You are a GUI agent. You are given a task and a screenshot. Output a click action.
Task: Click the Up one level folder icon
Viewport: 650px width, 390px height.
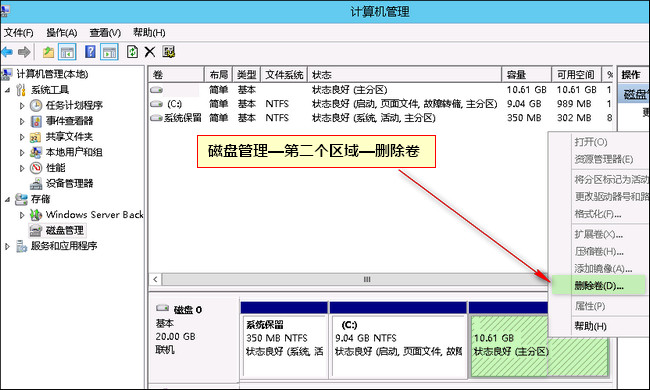(49, 52)
